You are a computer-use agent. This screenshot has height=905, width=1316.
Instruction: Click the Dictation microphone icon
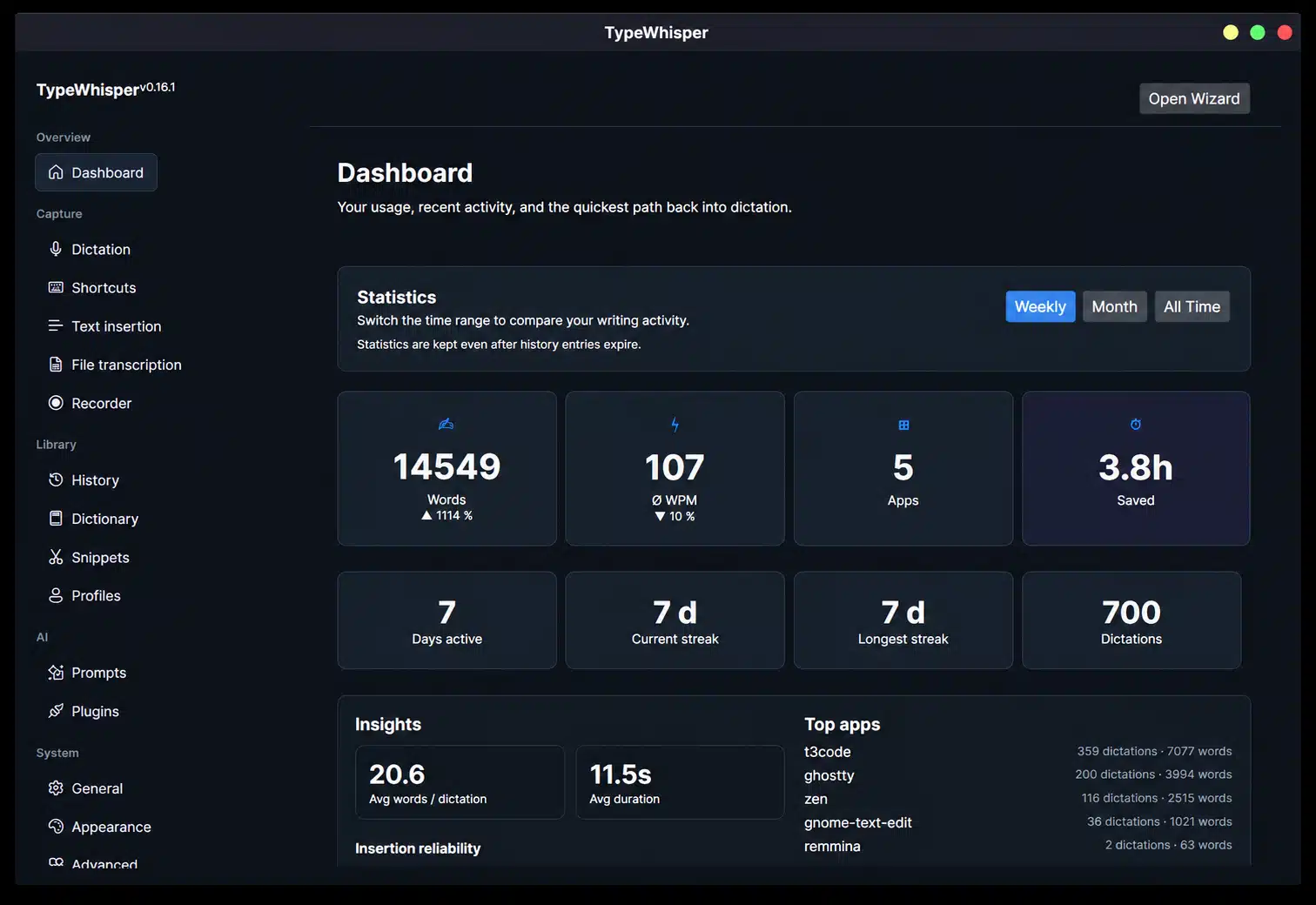pos(56,249)
